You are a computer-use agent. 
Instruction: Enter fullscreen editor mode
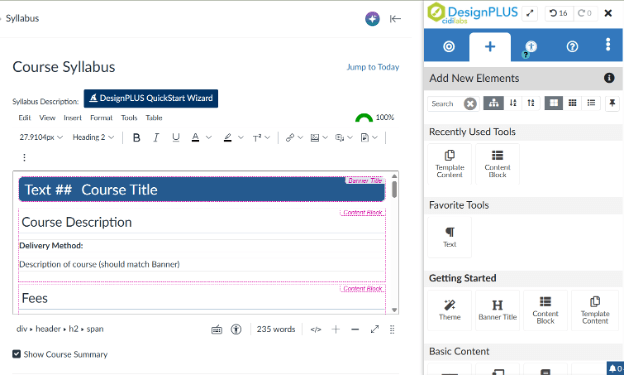point(374,329)
